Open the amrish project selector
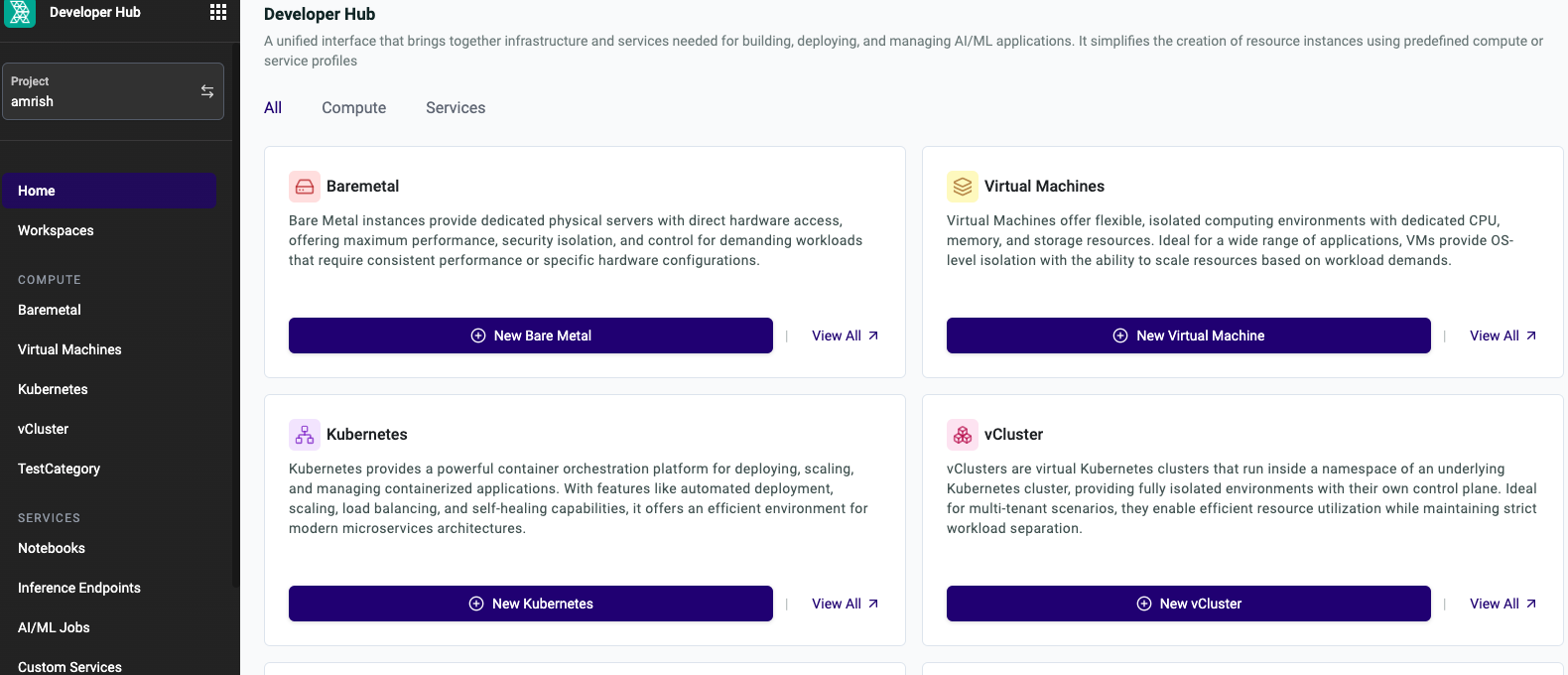 (113, 91)
